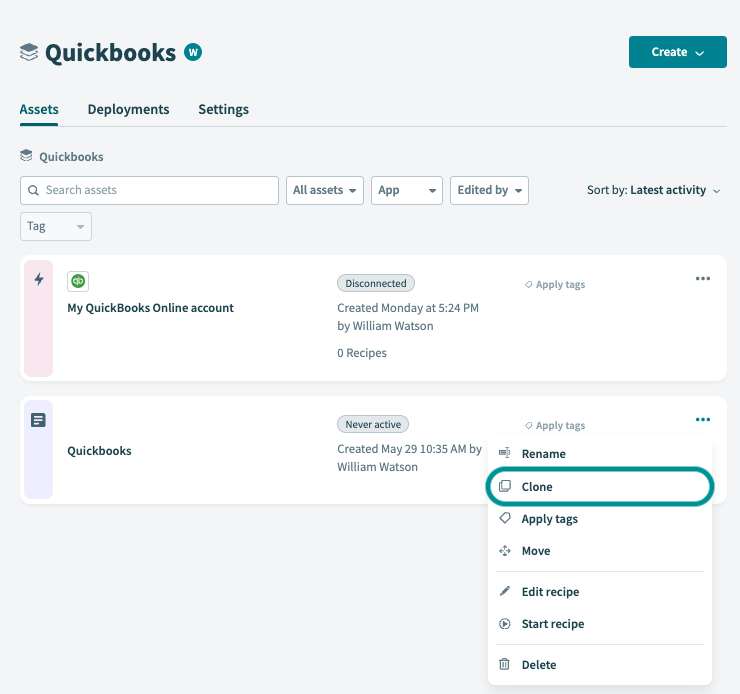This screenshot has width=740, height=694.
Task: Expand the App filter dropdown
Action: click(x=407, y=190)
